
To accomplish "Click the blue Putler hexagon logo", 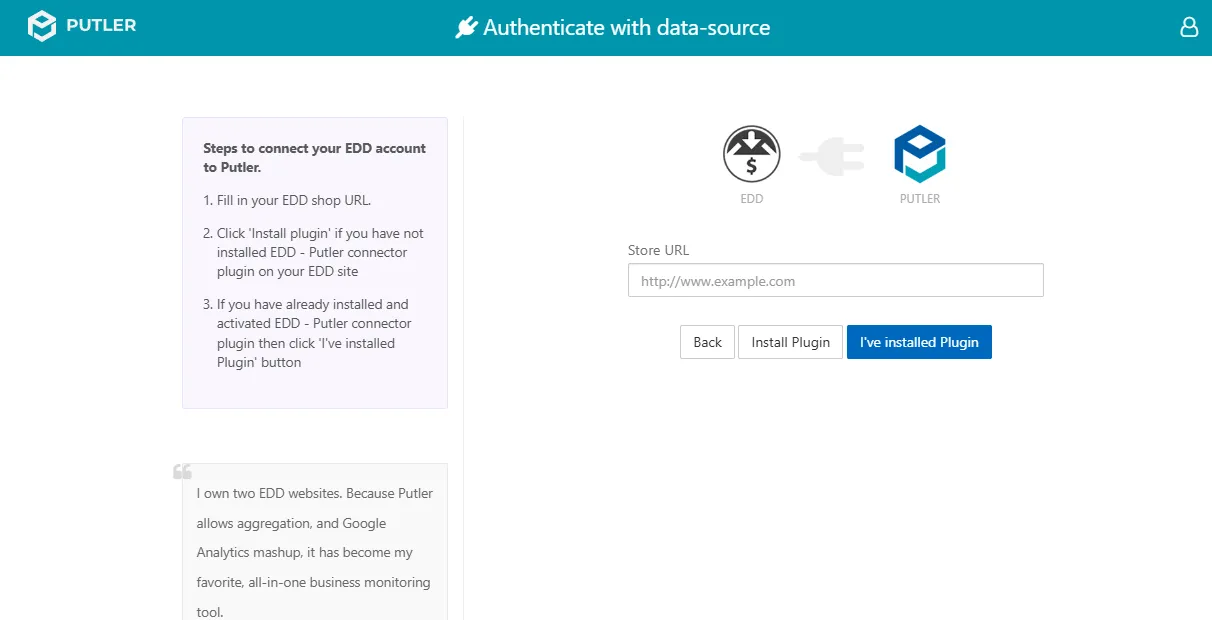I will (920, 154).
